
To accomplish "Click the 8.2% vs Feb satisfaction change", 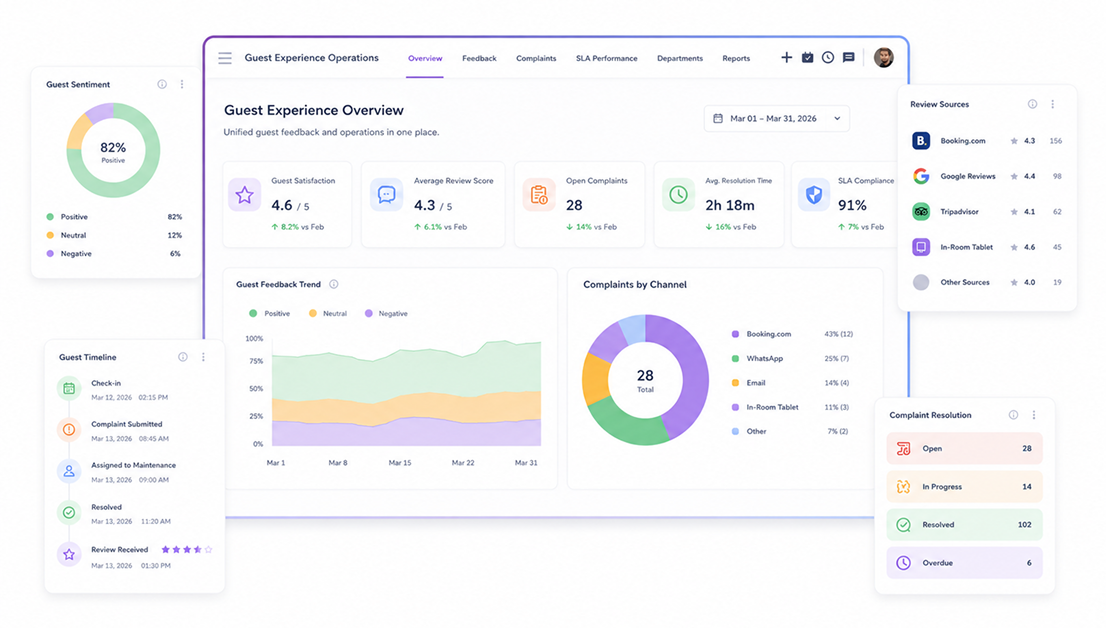I will pos(298,227).
